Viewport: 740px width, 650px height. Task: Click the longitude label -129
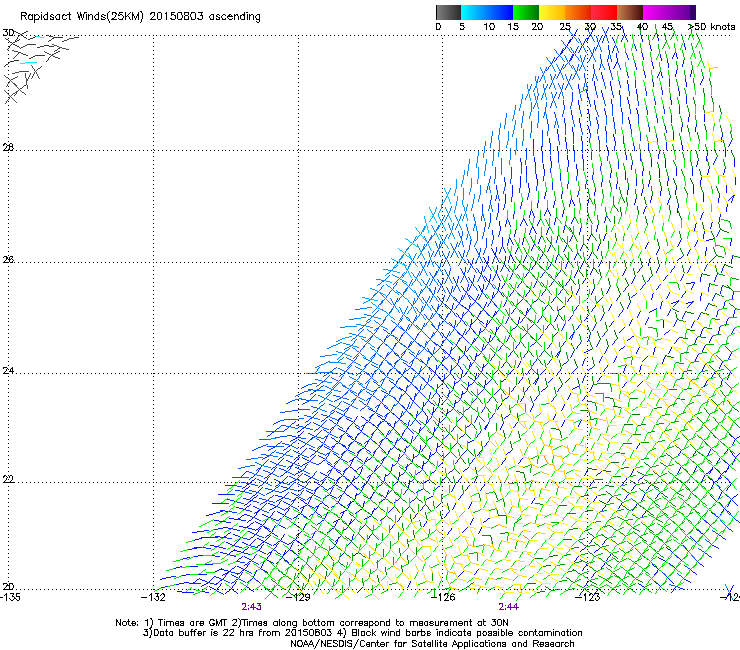pyautogui.click(x=298, y=597)
